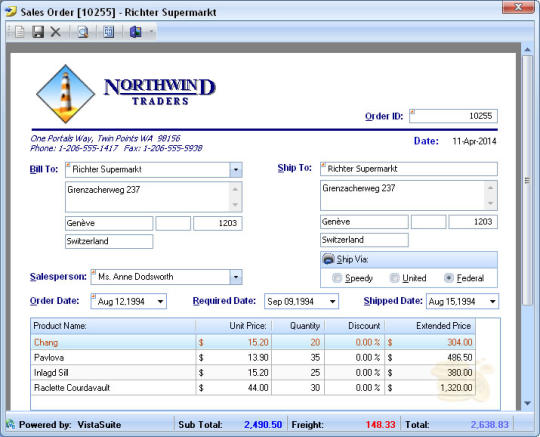Click the calculator toolbar icon
Viewport: 540px width, 437px height.
coord(109,32)
